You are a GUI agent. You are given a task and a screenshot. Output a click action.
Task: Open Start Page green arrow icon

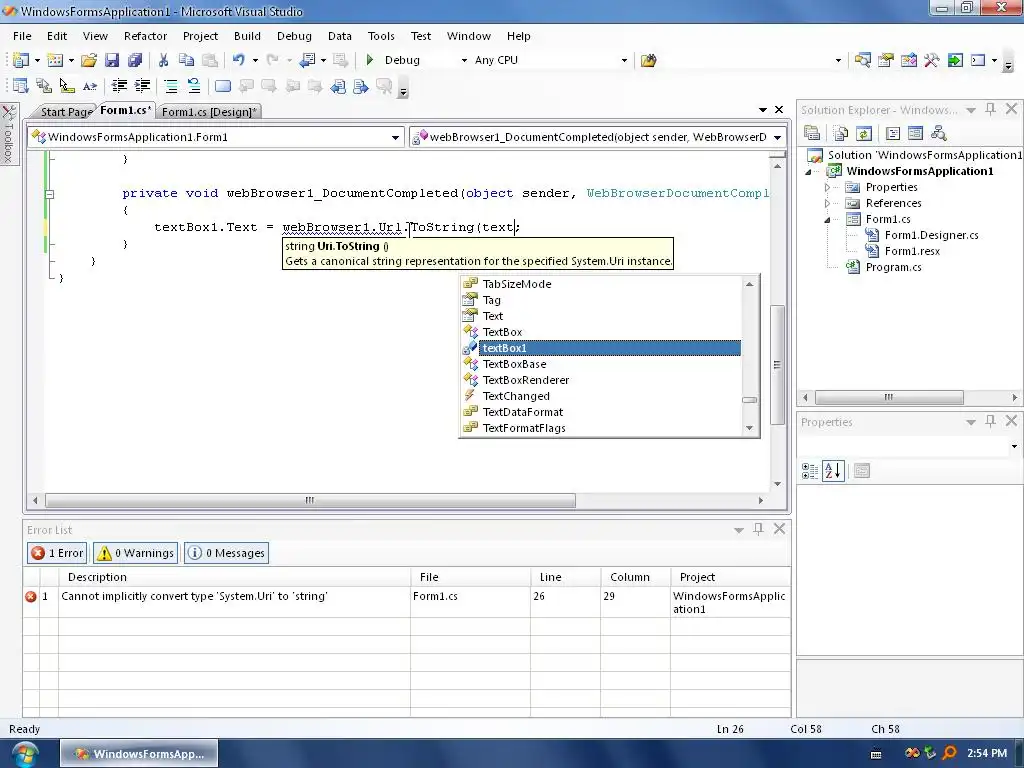955,60
